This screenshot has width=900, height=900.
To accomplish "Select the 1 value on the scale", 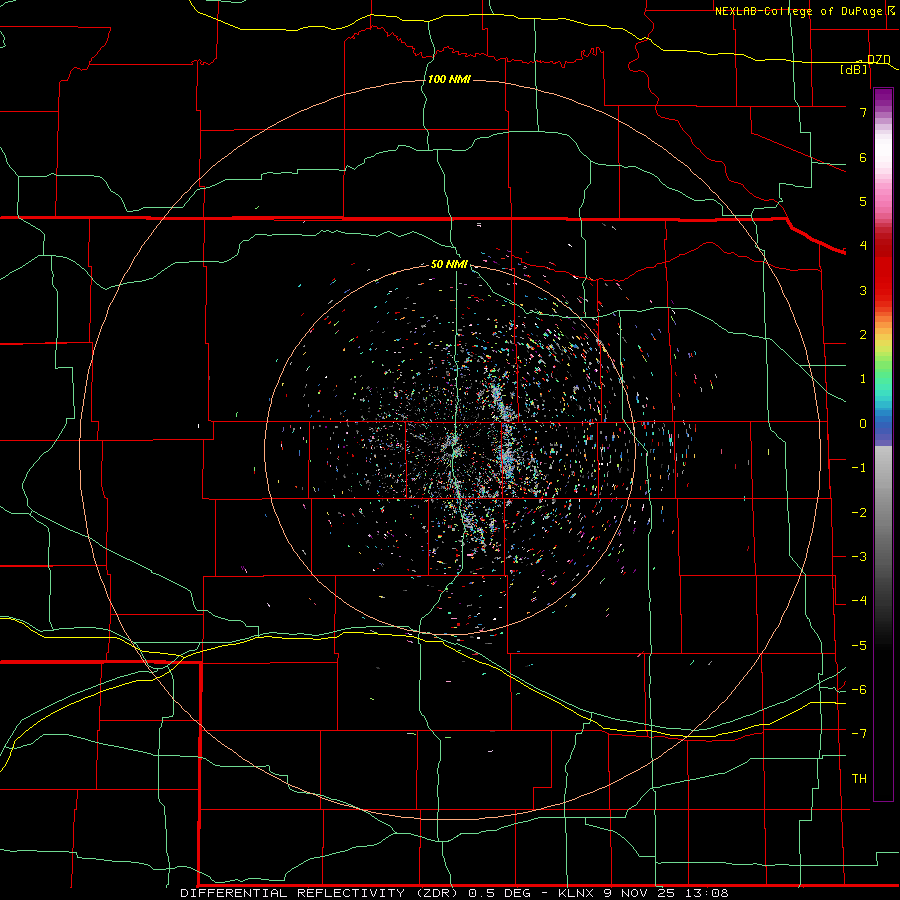I will (863, 379).
